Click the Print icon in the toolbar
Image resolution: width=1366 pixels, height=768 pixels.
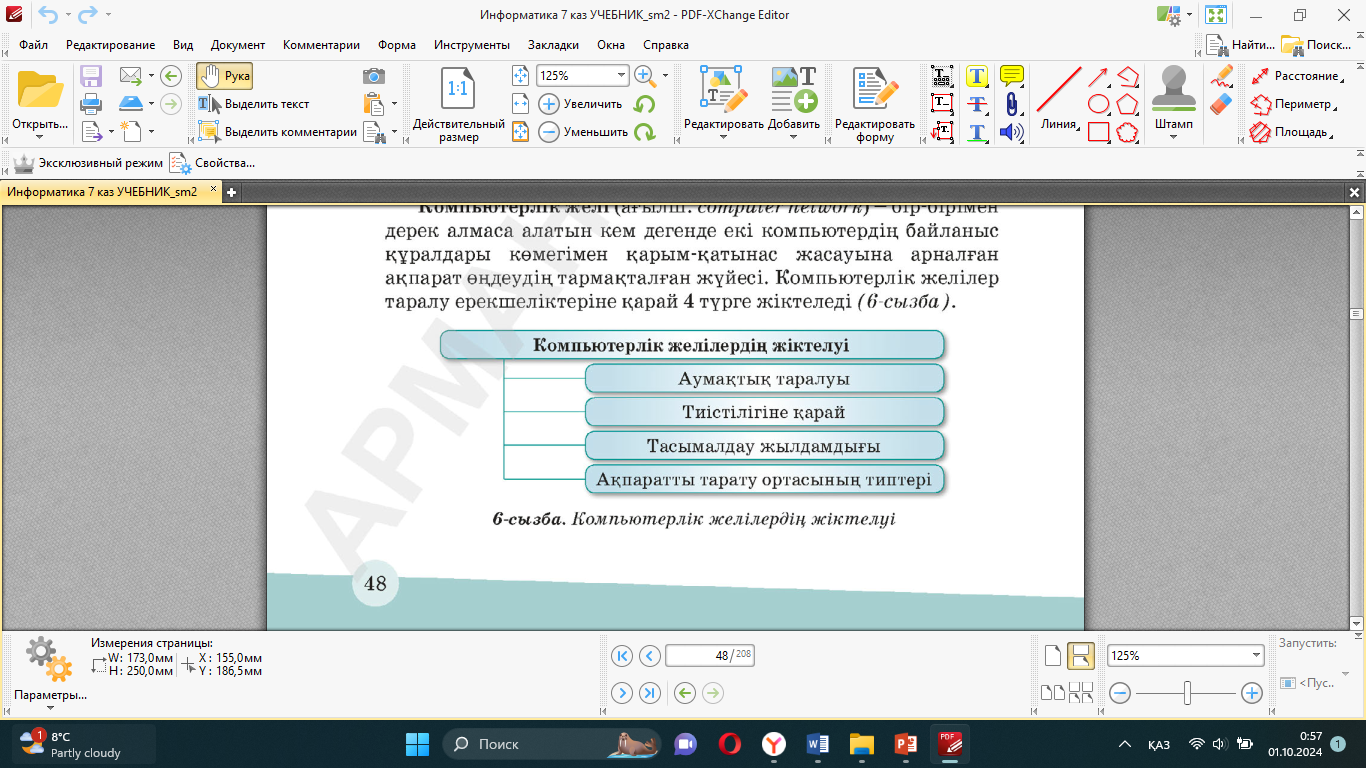pos(91,103)
